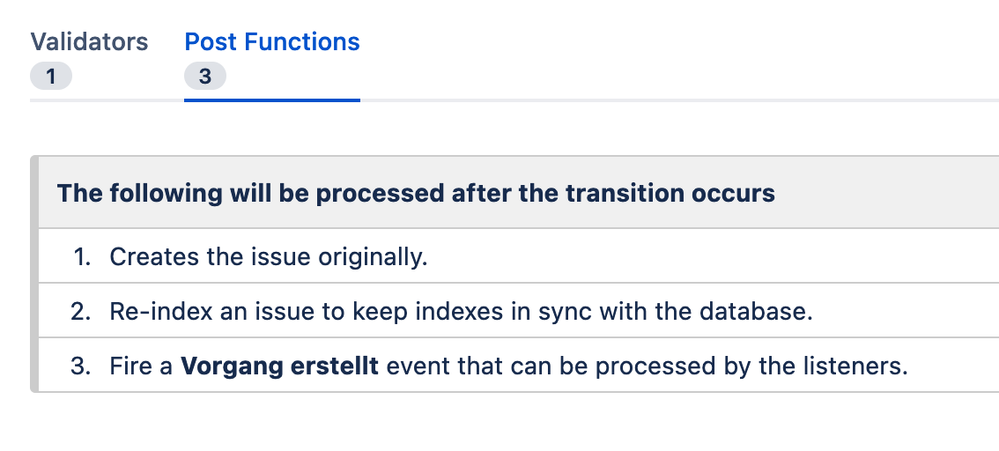Image resolution: width=999 pixels, height=451 pixels.
Task: Click the blue underline beneath Post Functions
Action: 272,100
